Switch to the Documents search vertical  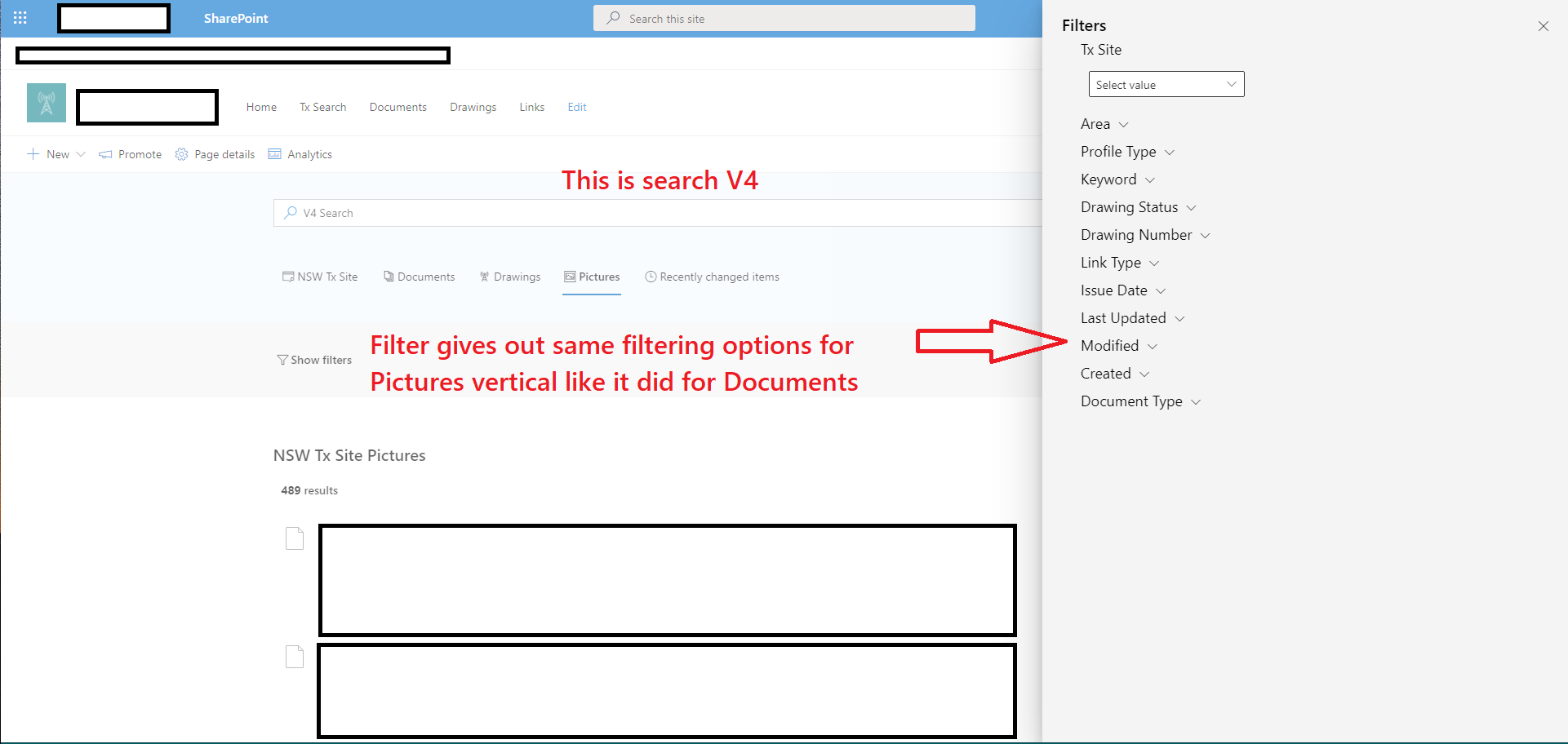[x=419, y=277]
